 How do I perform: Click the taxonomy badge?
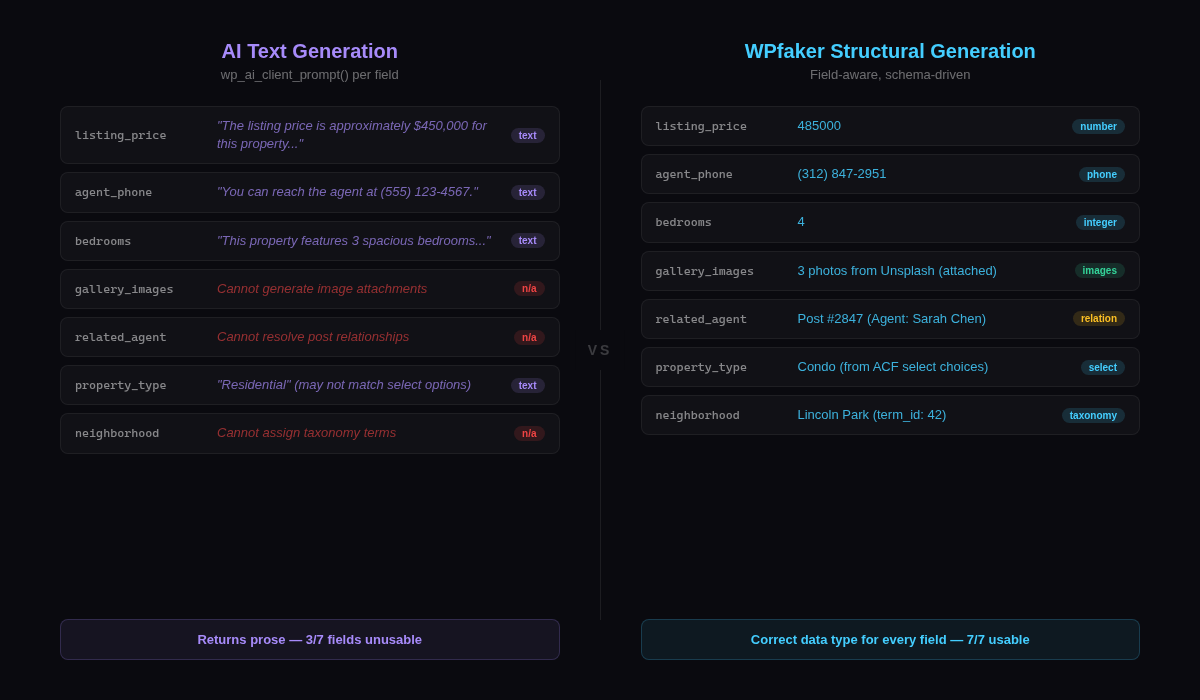pyautogui.click(x=1093, y=415)
